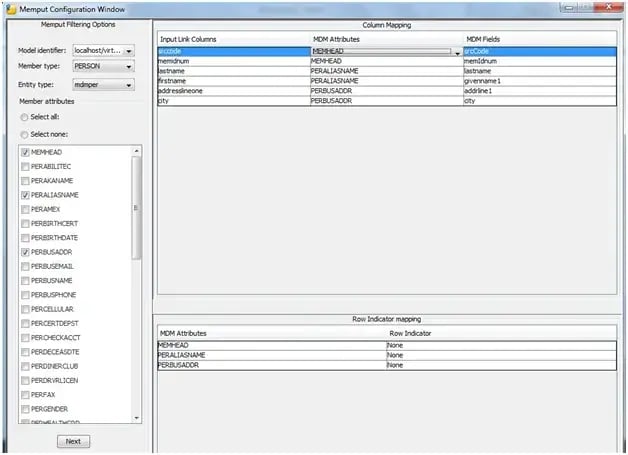Image resolution: width=628 pixels, height=455 pixels.
Task: Click the srcCode MDM field cell
Action: pos(540,51)
